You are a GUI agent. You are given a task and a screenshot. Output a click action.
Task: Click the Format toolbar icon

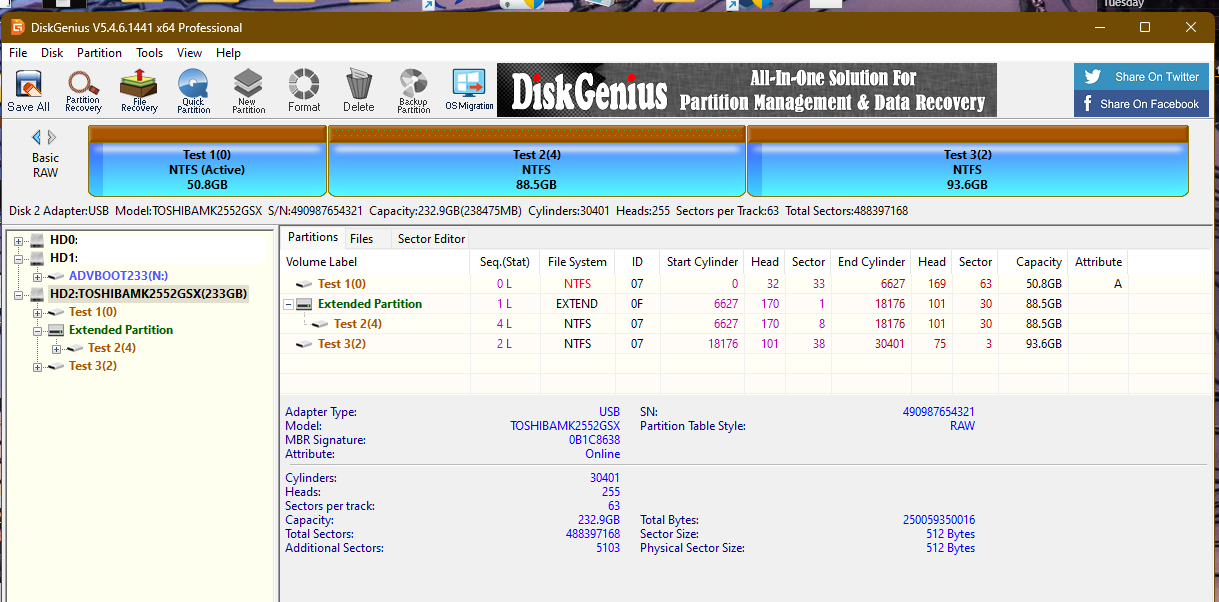point(304,91)
